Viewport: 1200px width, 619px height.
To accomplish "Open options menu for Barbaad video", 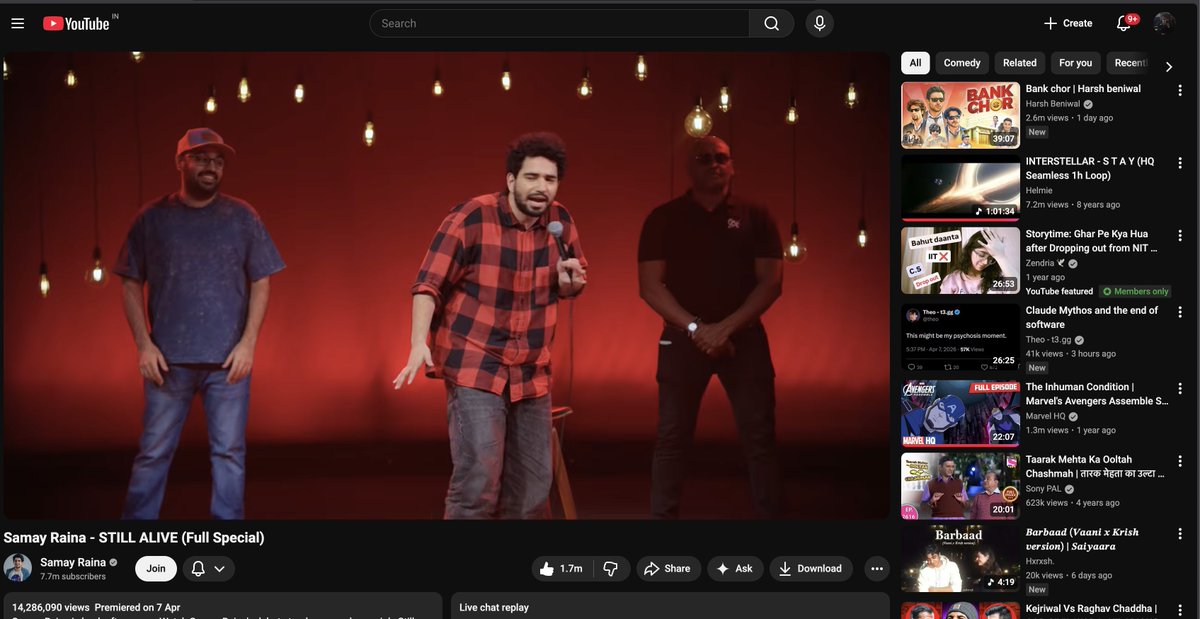I will tap(1180, 534).
